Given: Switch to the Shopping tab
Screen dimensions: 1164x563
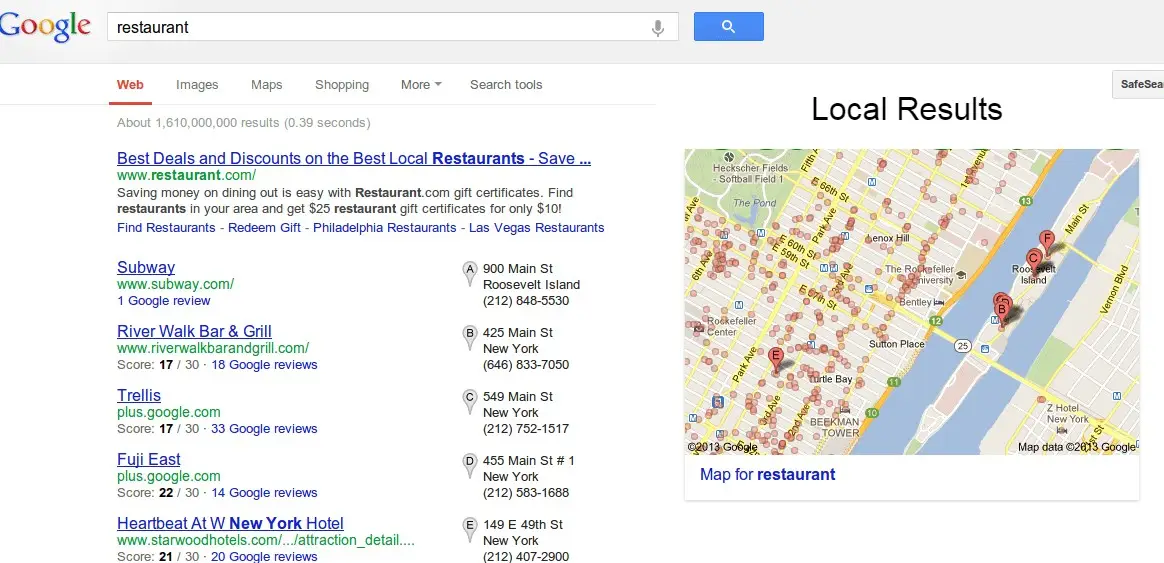Looking at the screenshot, I should [x=341, y=85].
